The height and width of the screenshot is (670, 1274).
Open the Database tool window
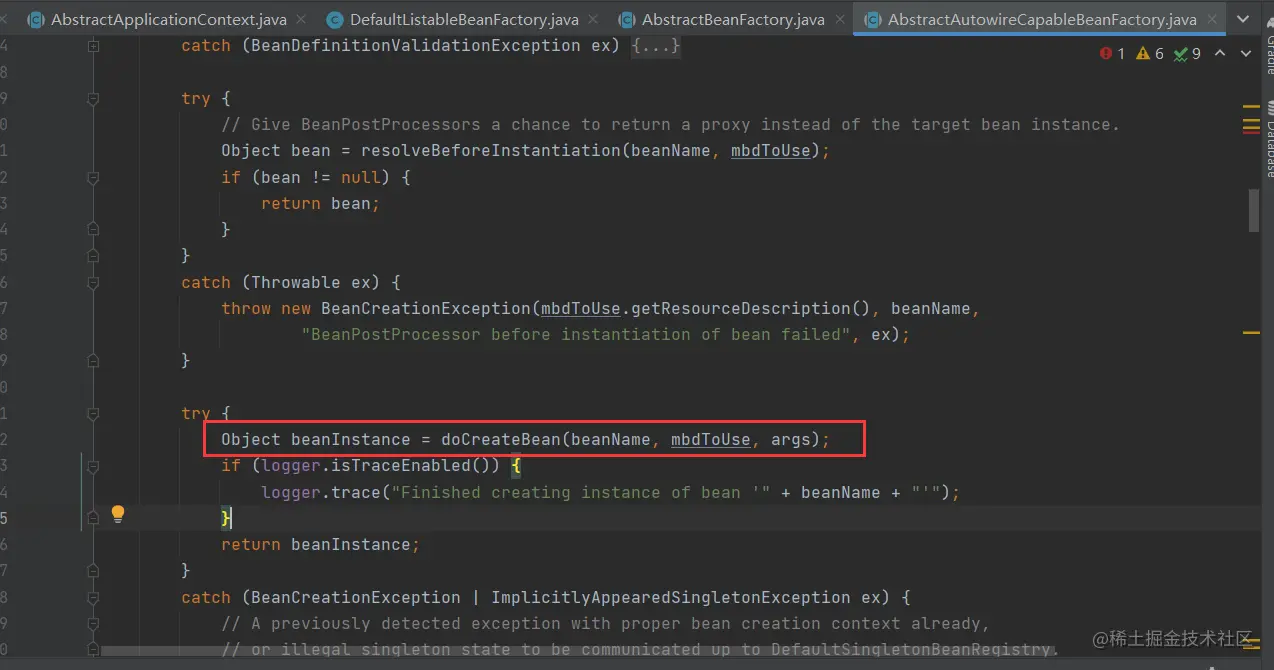1268,138
